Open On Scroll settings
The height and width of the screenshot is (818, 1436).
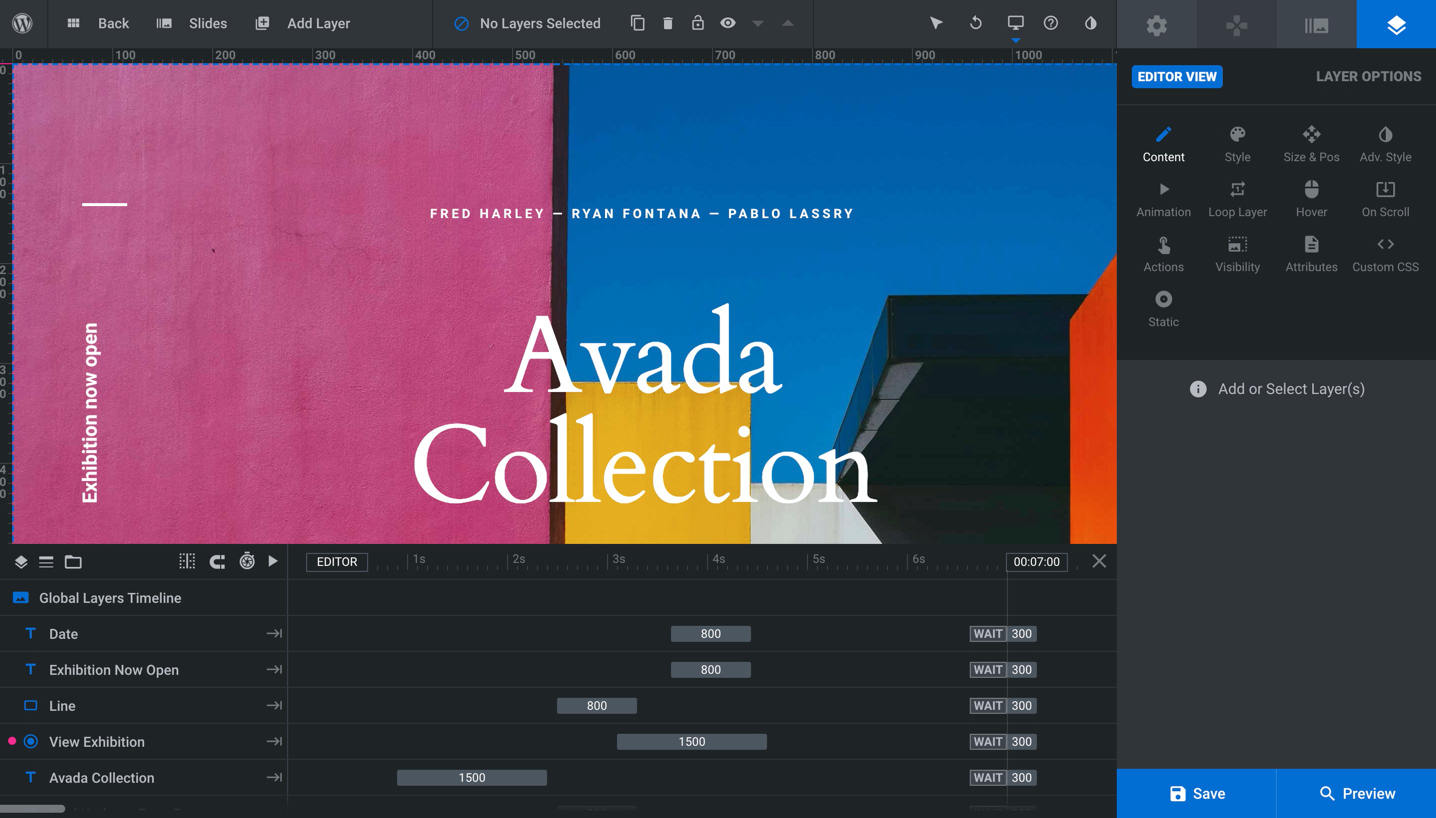pos(1385,200)
